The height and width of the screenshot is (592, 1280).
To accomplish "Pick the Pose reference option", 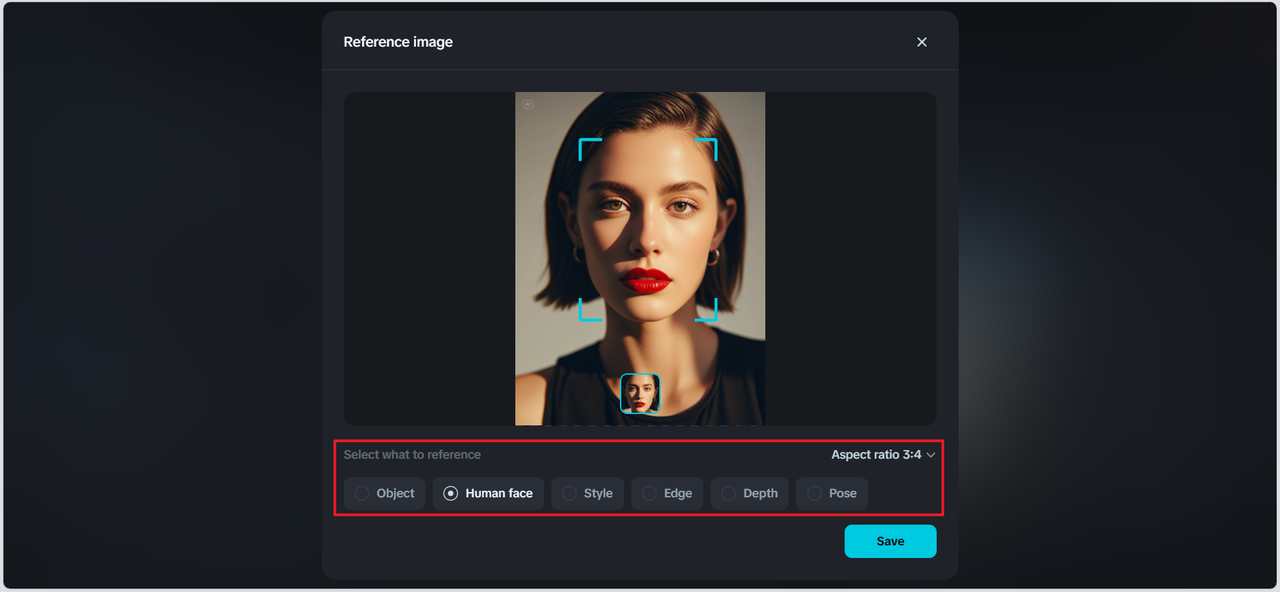I will coord(832,493).
